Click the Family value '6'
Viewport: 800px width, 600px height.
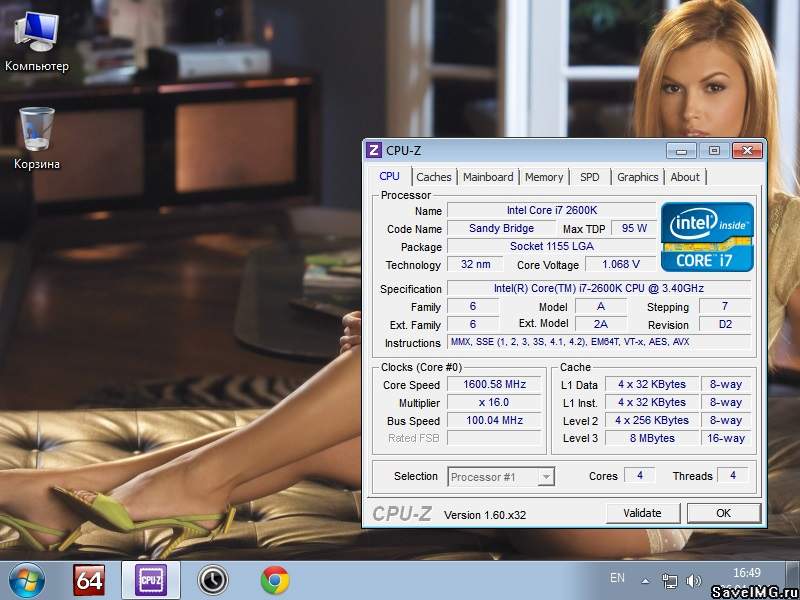click(x=473, y=306)
